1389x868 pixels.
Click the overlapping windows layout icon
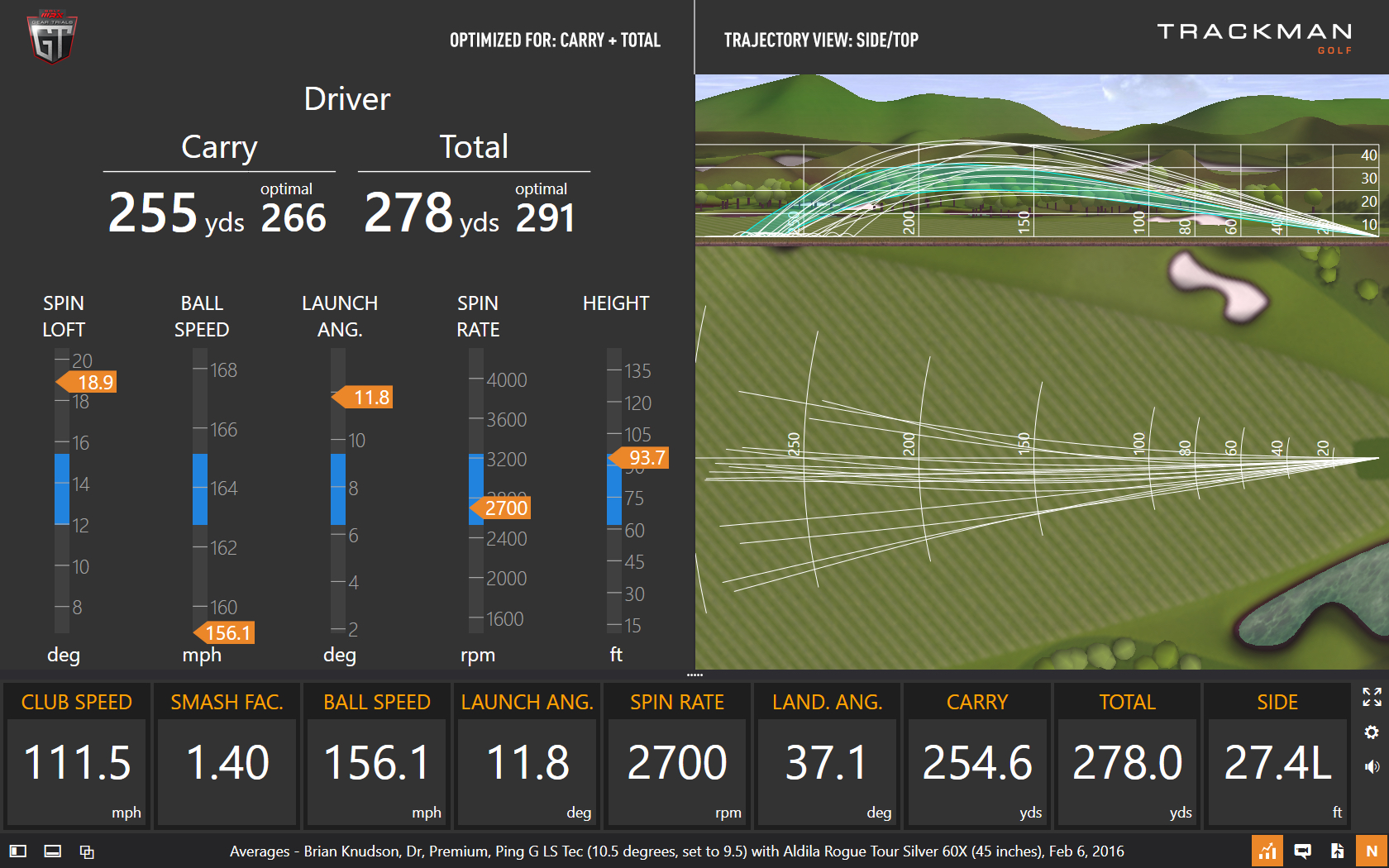point(87,851)
